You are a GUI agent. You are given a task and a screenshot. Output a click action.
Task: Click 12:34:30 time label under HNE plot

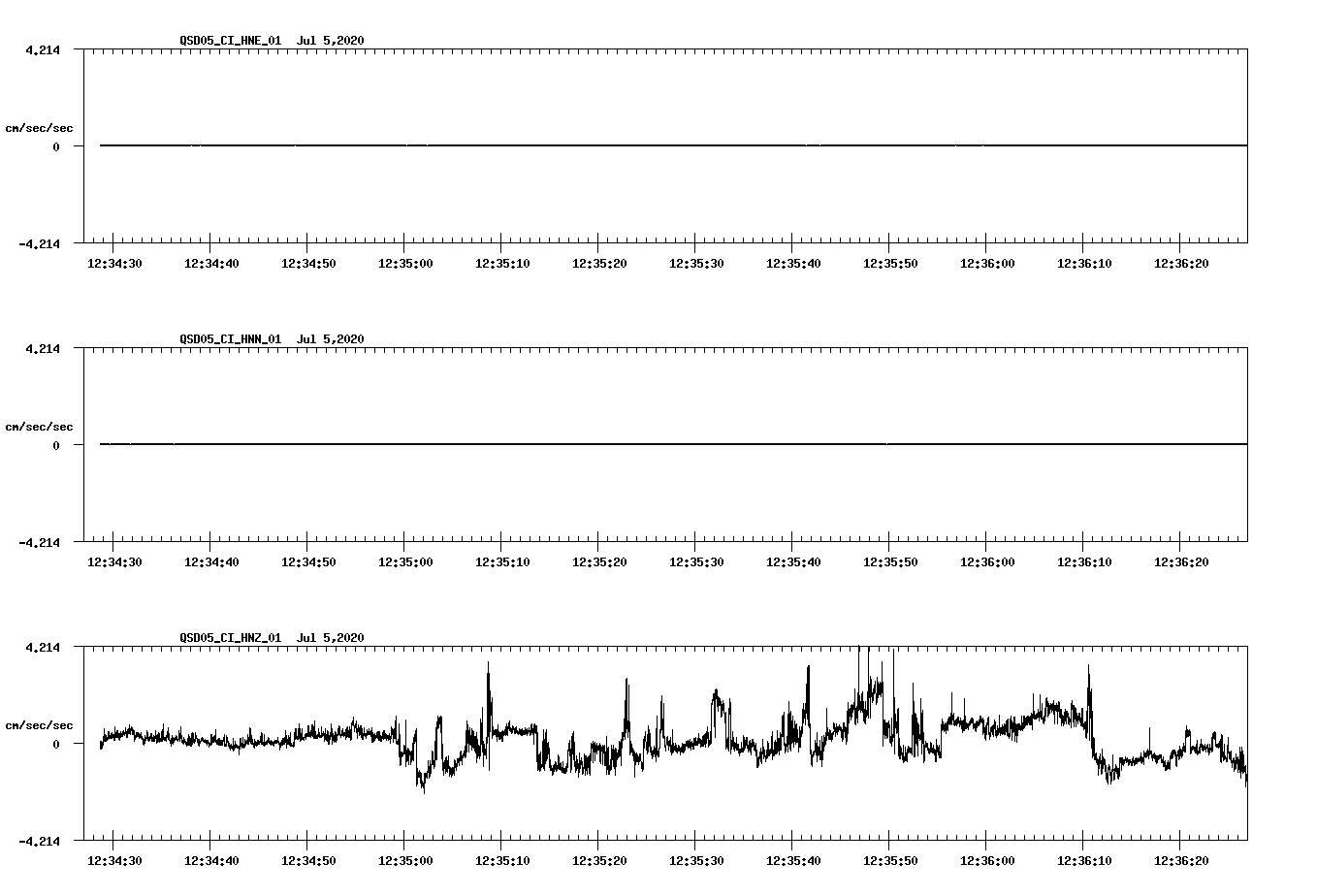point(114,264)
